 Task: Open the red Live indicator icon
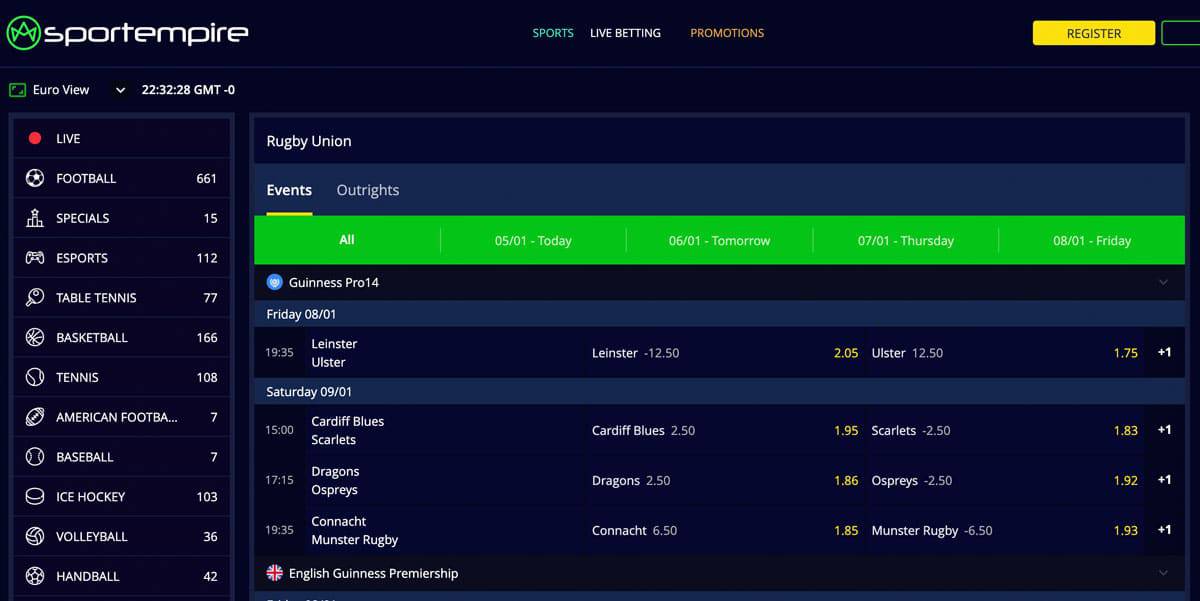pos(35,139)
